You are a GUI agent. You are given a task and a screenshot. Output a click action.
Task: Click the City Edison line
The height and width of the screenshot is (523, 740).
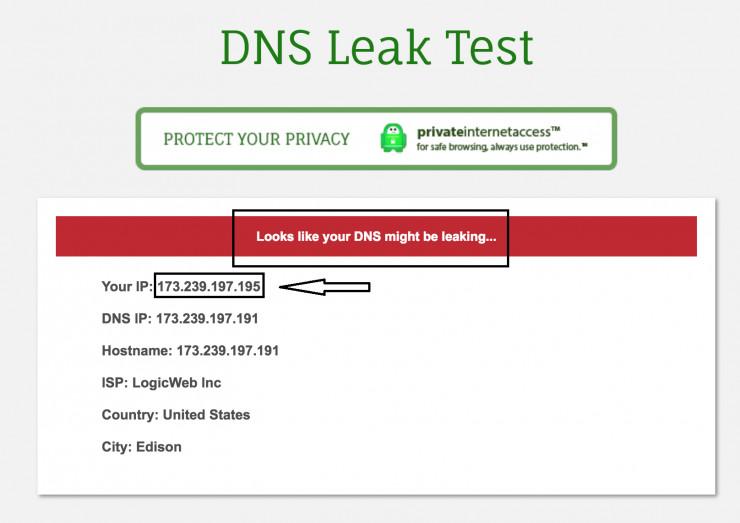click(x=142, y=447)
